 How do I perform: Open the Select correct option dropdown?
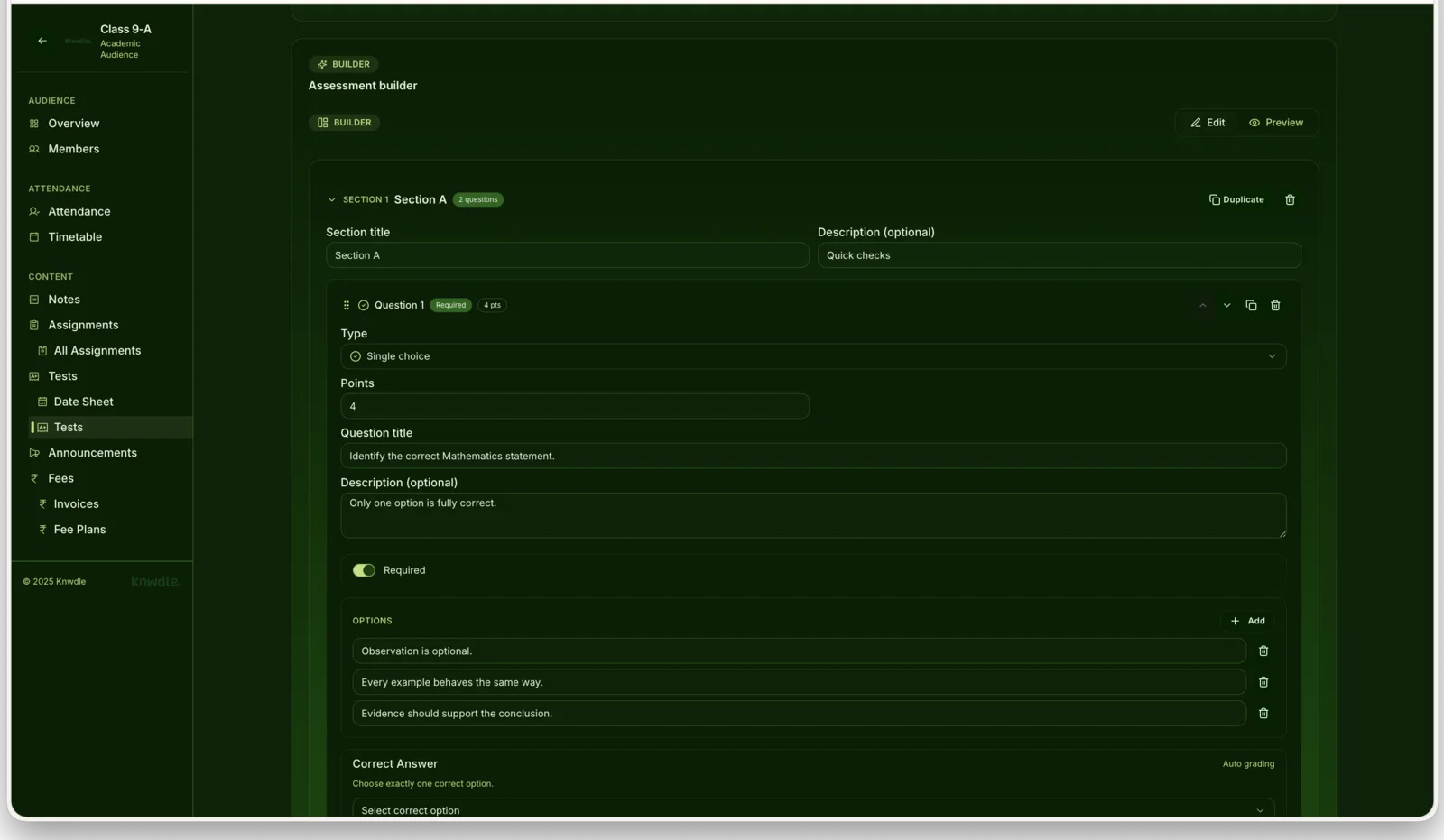click(x=813, y=808)
